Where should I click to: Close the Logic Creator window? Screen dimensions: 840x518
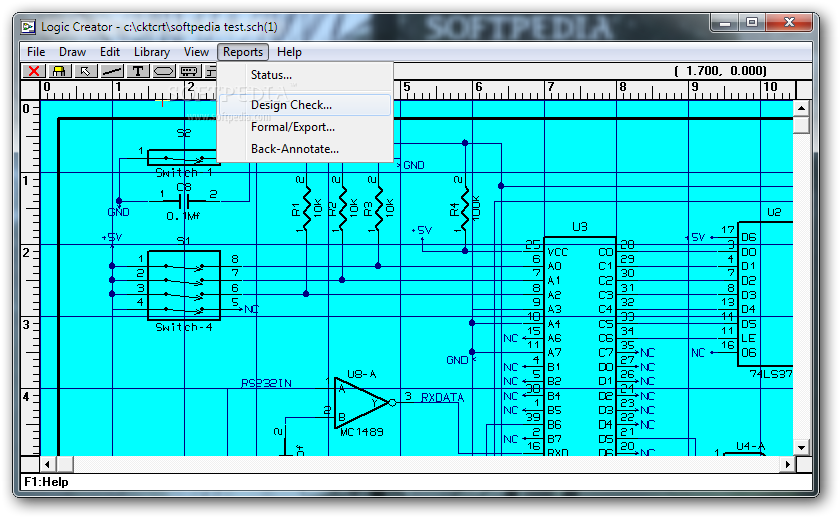tap(789, 23)
